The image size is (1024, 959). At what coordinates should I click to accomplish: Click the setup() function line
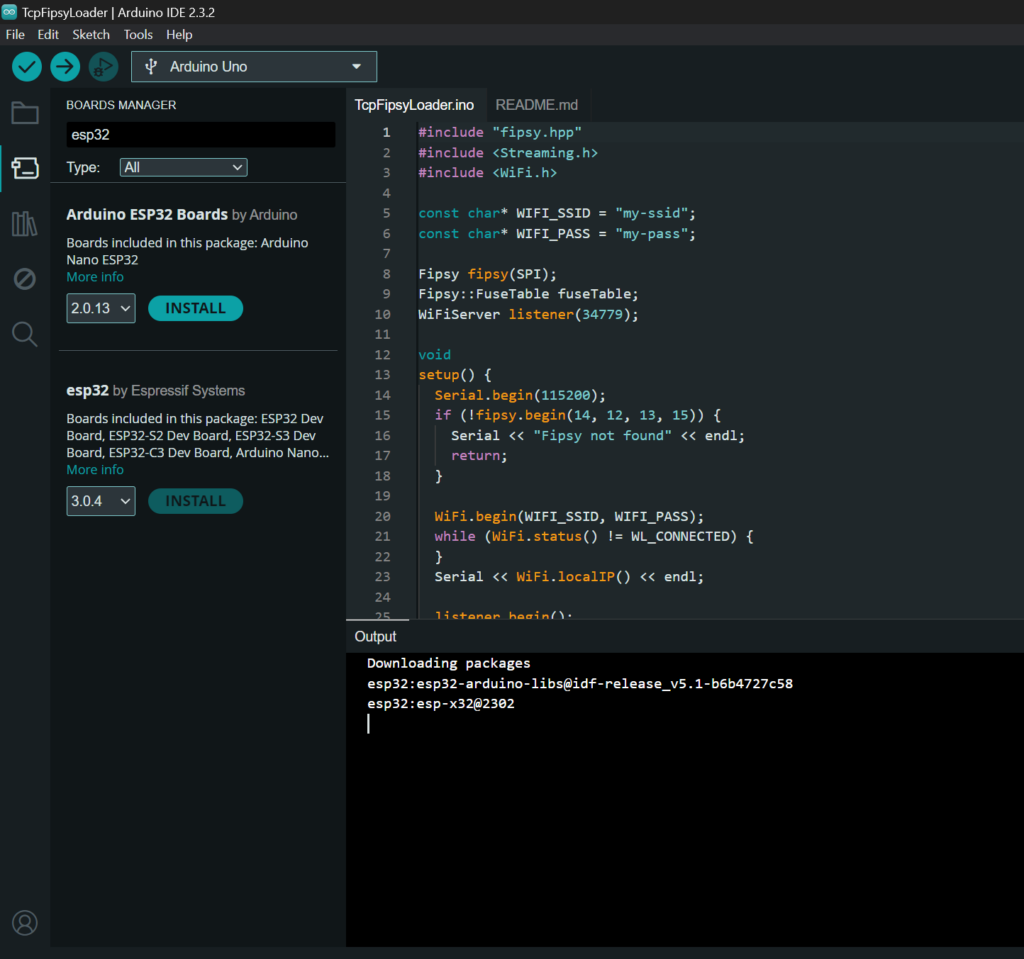click(455, 375)
